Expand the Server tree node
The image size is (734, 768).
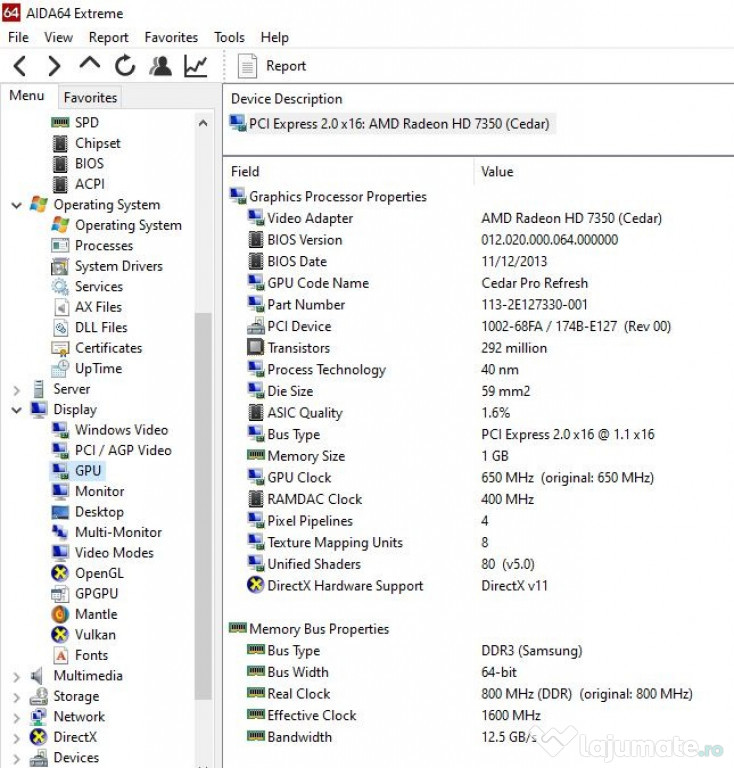[x=17, y=390]
